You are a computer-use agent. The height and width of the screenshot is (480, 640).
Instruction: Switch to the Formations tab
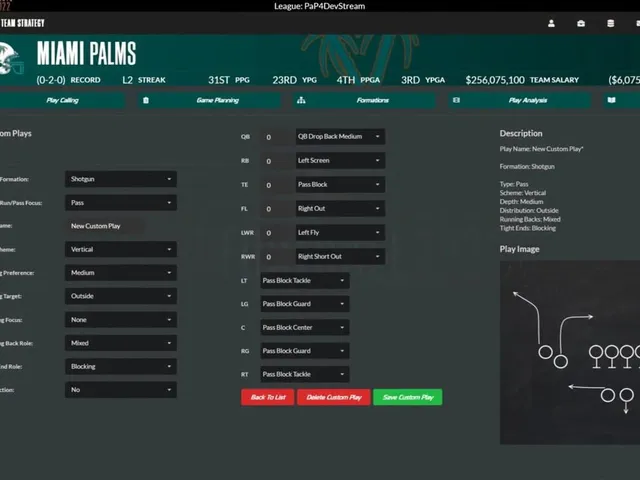(x=372, y=100)
